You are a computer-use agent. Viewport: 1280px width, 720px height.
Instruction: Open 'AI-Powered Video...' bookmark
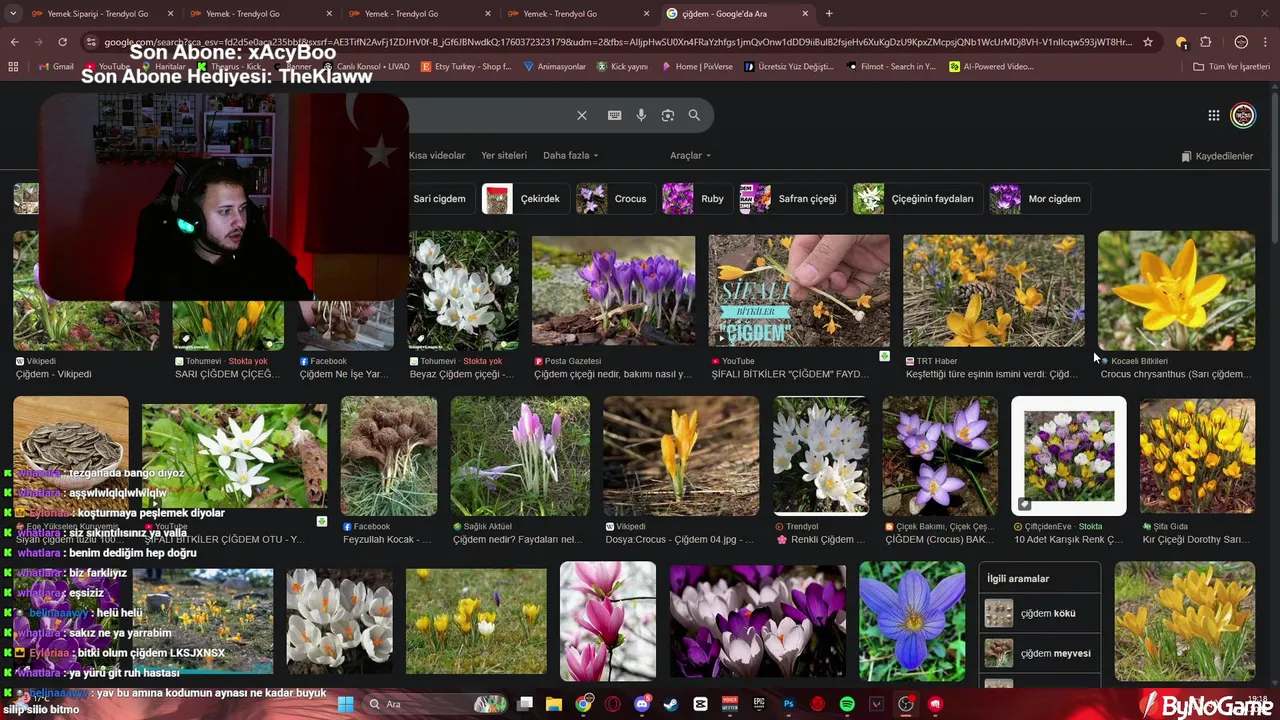click(x=991, y=66)
